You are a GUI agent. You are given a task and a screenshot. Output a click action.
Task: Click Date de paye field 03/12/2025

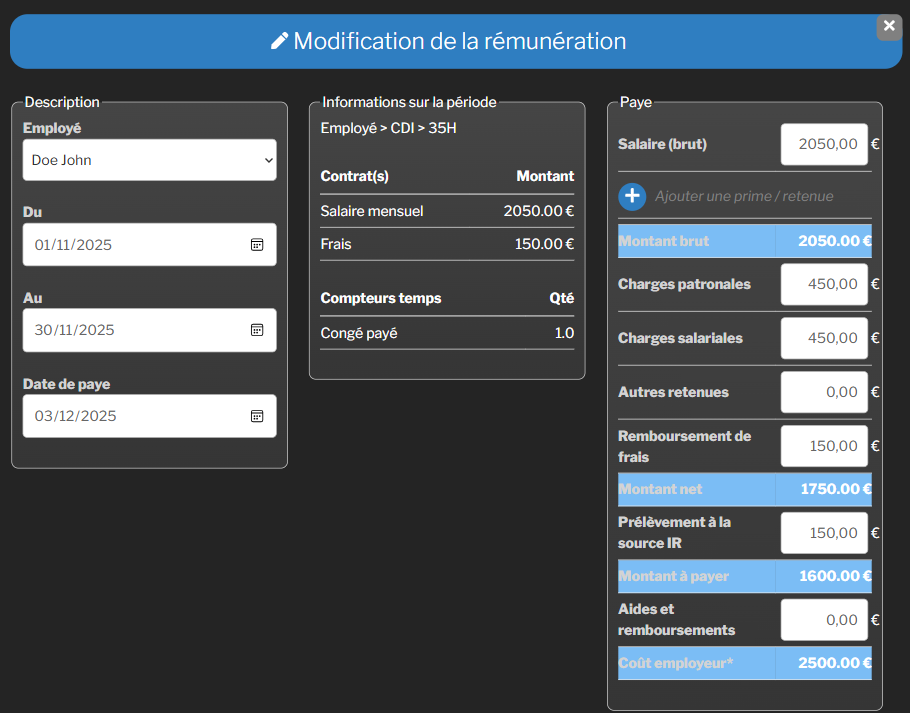[x=135, y=416]
